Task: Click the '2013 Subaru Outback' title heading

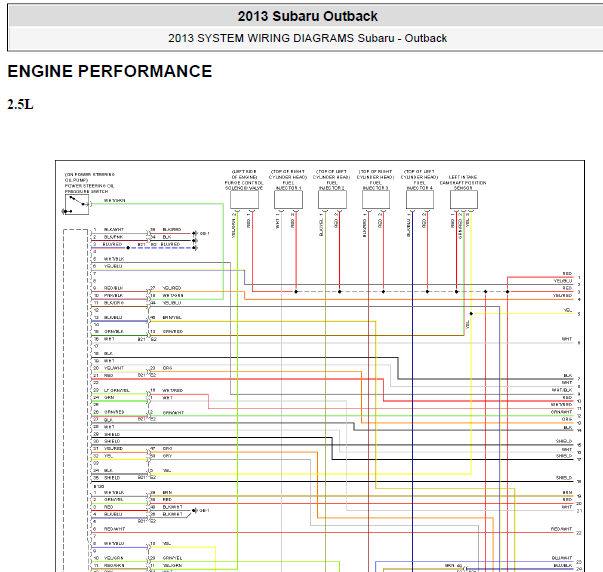Action: pyautogui.click(x=307, y=16)
